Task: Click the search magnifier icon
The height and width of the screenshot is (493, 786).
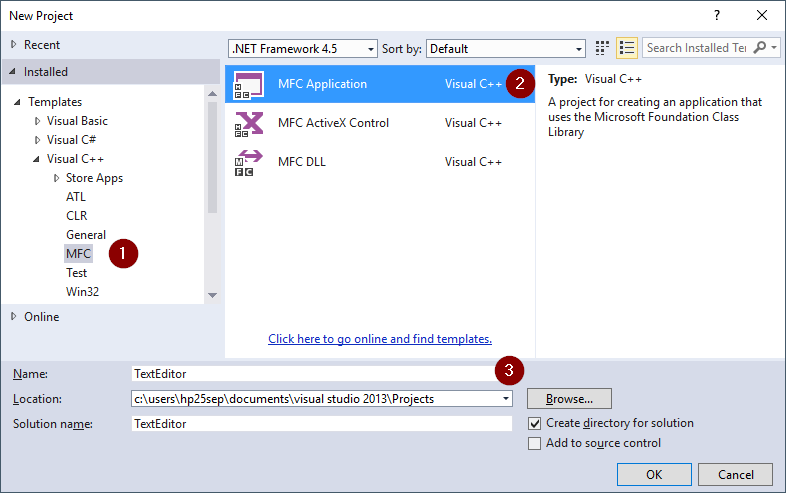Action: (x=759, y=48)
